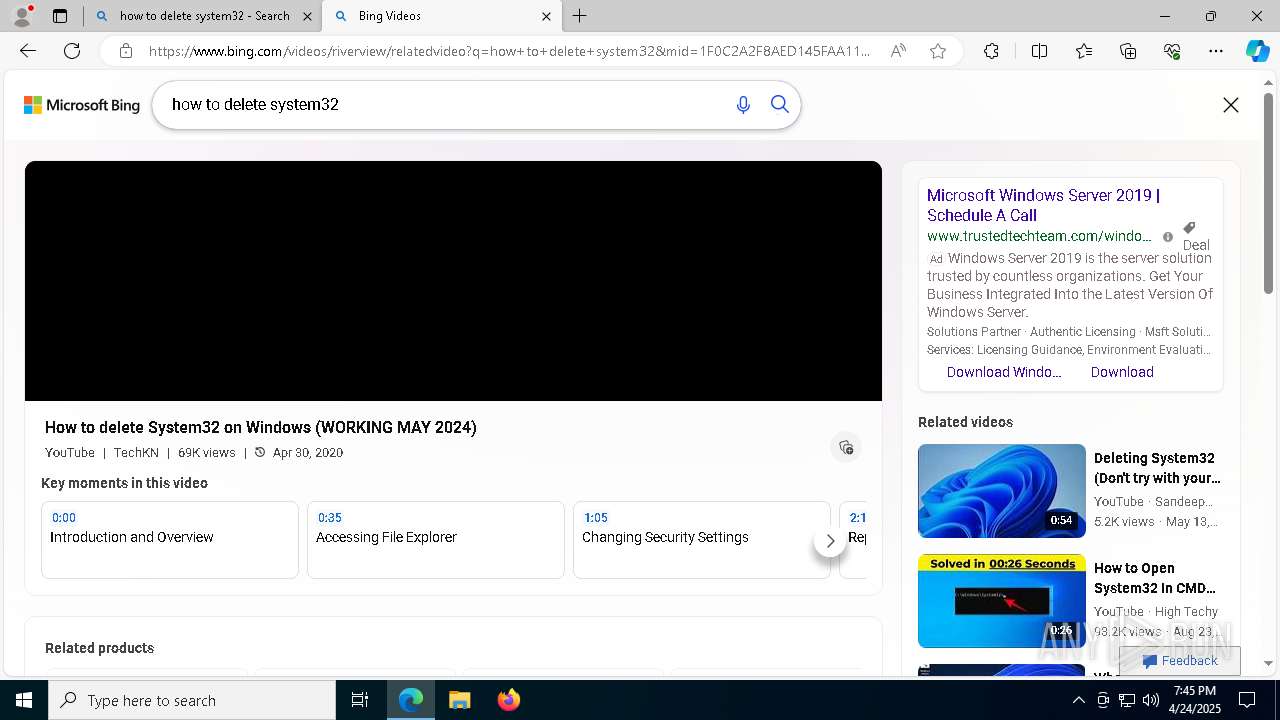Play the System32 video in player
Screen dimensions: 1280x720
453,281
